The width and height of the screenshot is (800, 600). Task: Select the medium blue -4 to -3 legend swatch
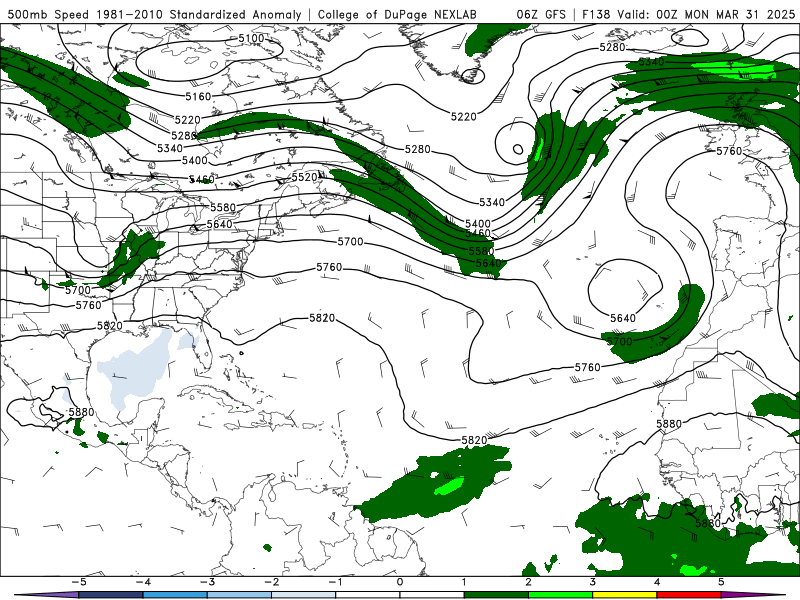point(175,595)
